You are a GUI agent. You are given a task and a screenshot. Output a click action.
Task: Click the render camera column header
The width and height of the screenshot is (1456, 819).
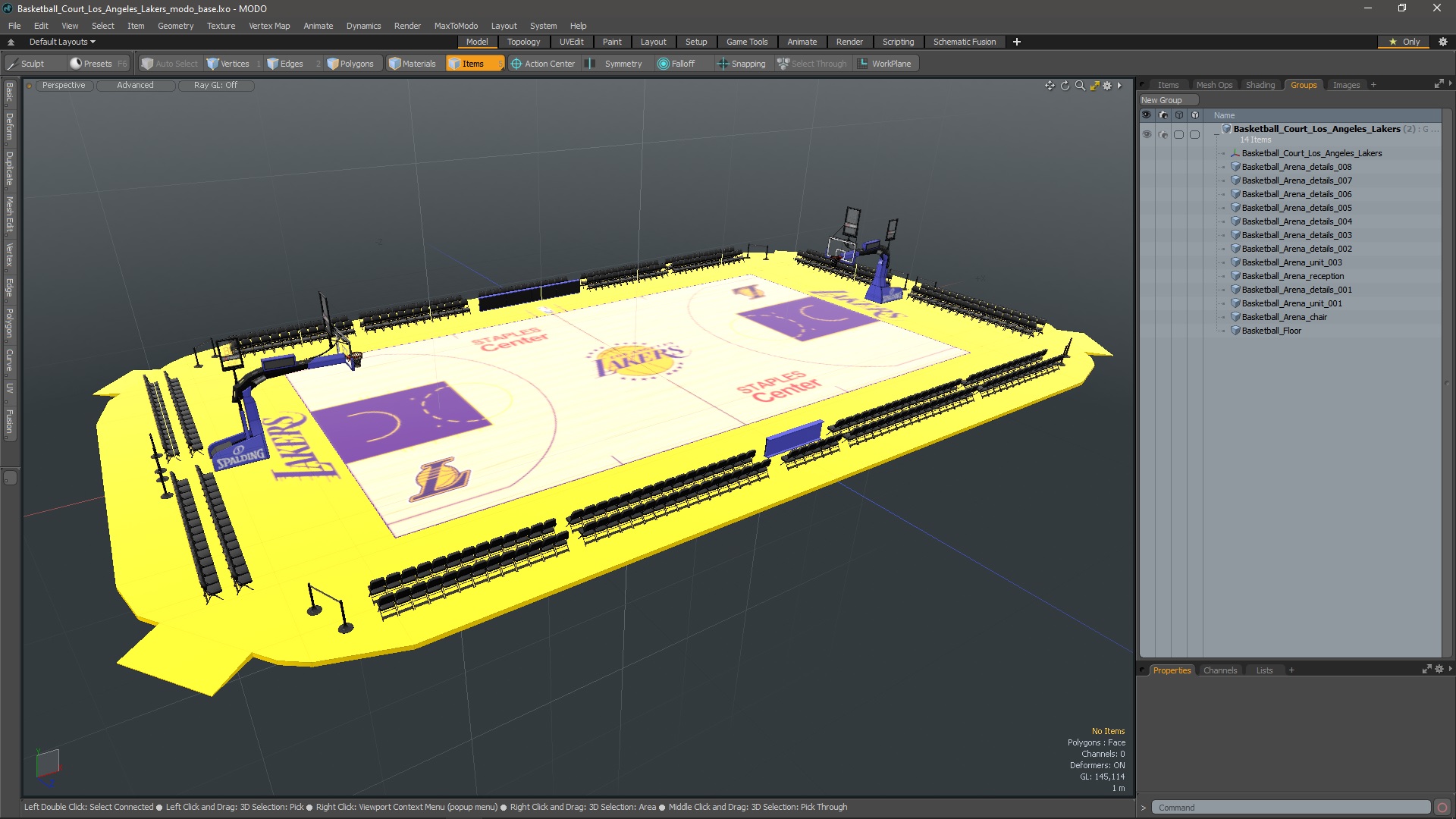[x=1163, y=115]
